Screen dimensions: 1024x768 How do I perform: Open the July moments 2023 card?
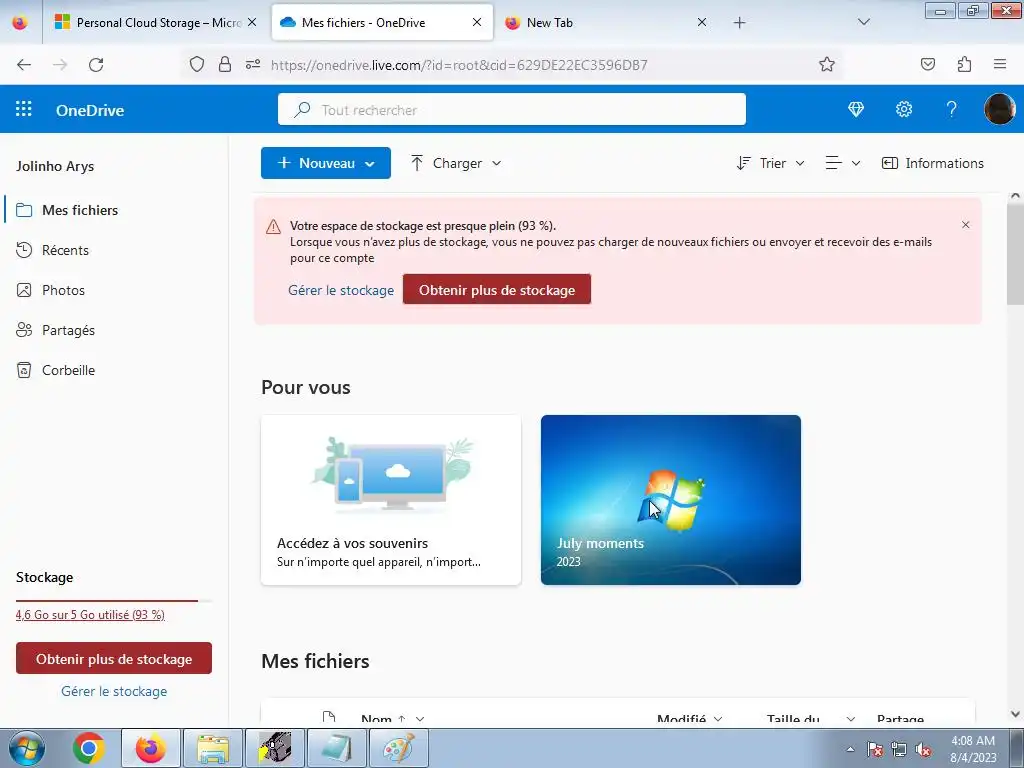click(x=671, y=500)
